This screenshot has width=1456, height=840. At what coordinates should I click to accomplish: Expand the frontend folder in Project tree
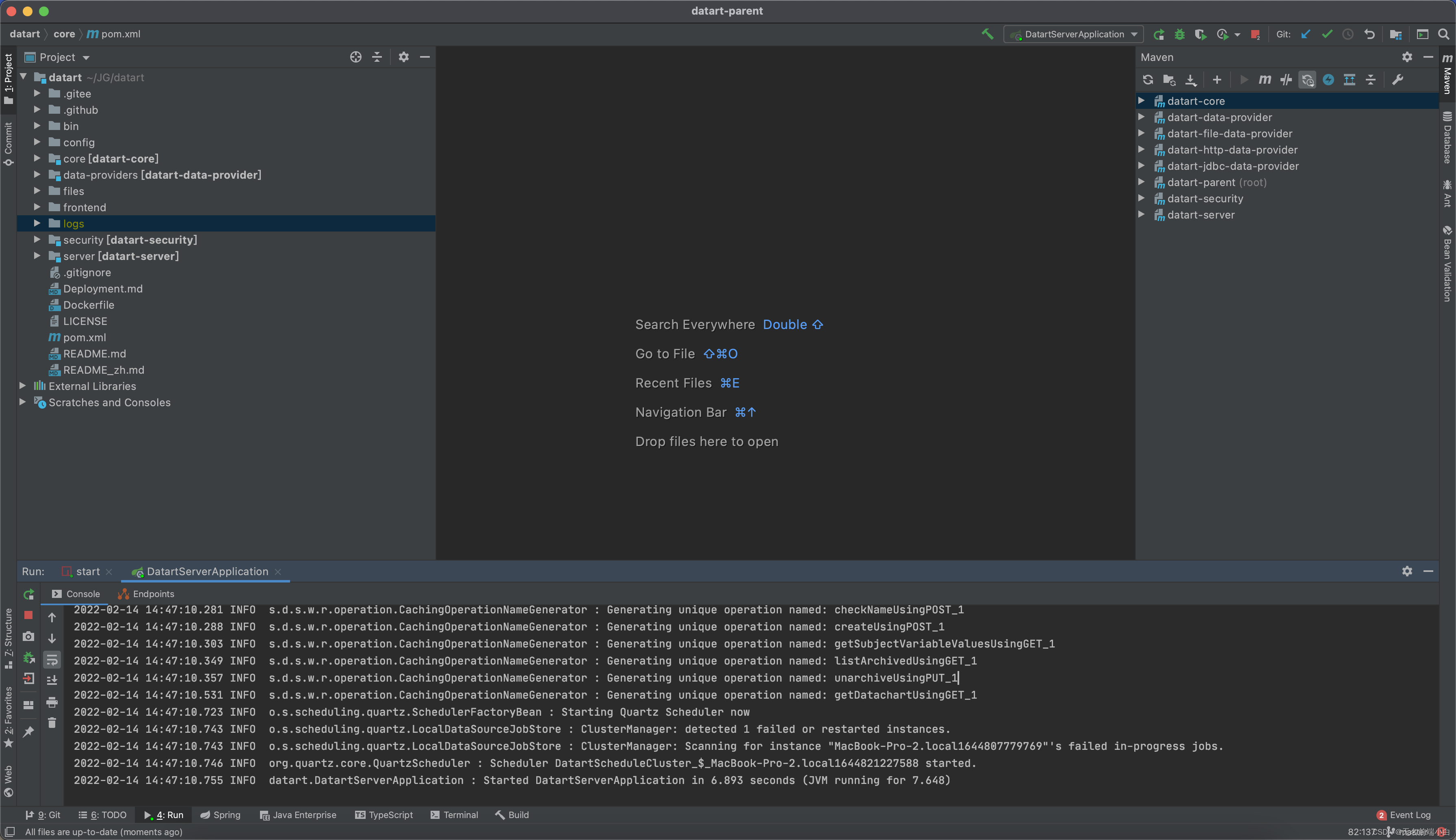click(x=37, y=207)
